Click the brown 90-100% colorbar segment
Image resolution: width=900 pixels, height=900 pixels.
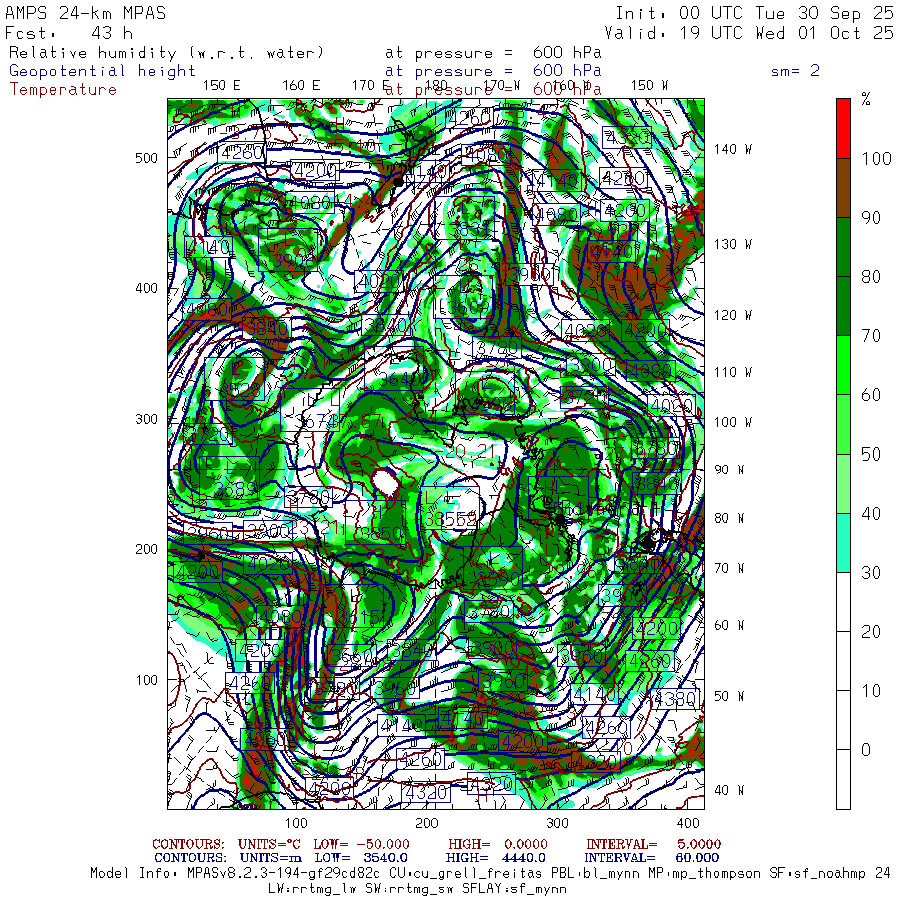[x=843, y=187]
